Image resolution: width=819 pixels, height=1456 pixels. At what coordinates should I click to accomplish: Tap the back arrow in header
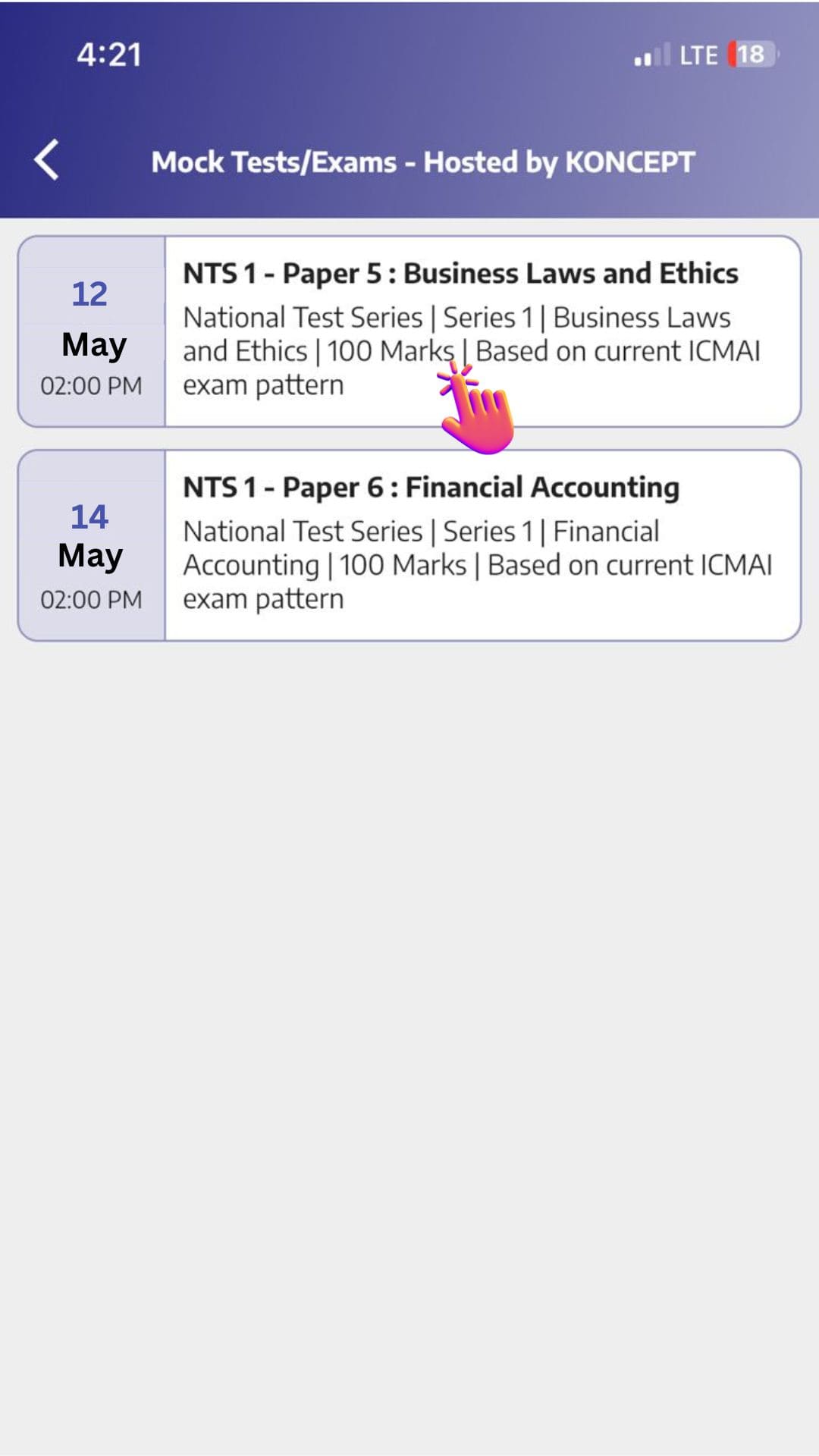click(47, 160)
